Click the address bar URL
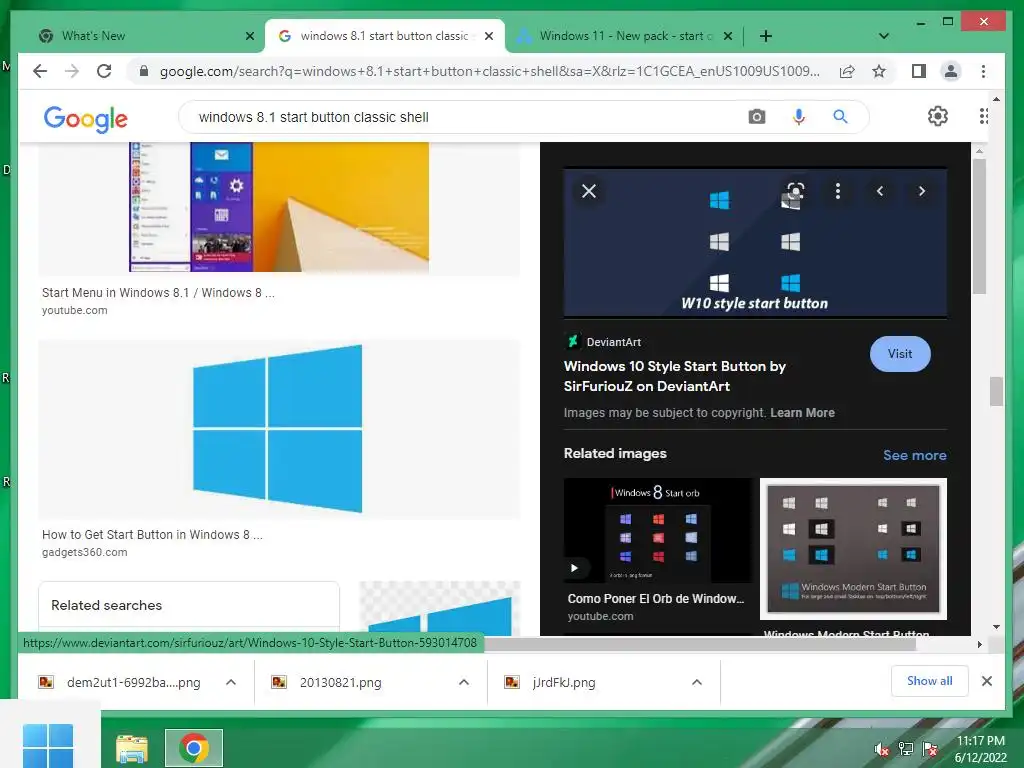 click(x=489, y=71)
